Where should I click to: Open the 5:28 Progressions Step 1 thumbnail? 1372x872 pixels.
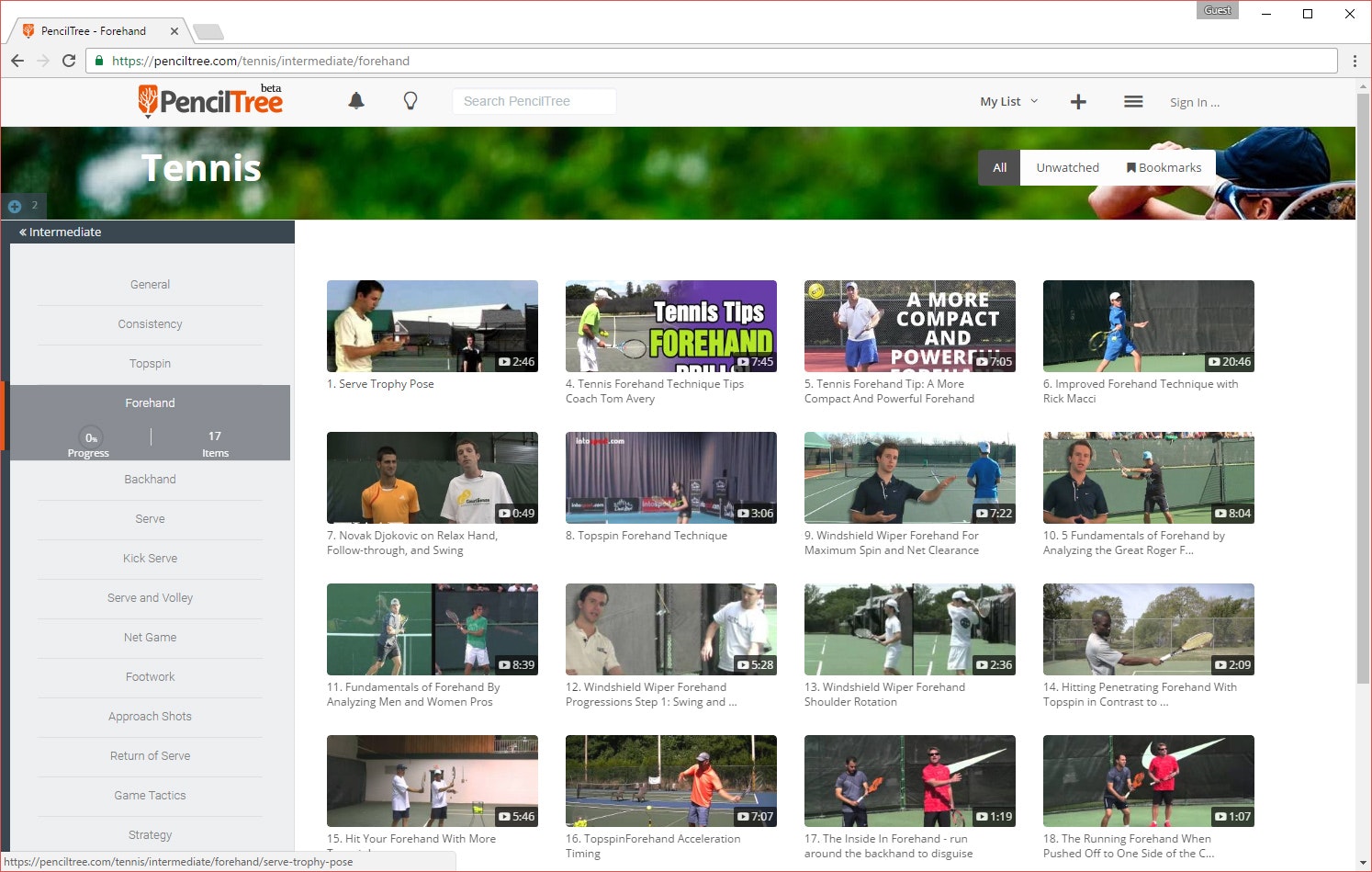(x=671, y=629)
